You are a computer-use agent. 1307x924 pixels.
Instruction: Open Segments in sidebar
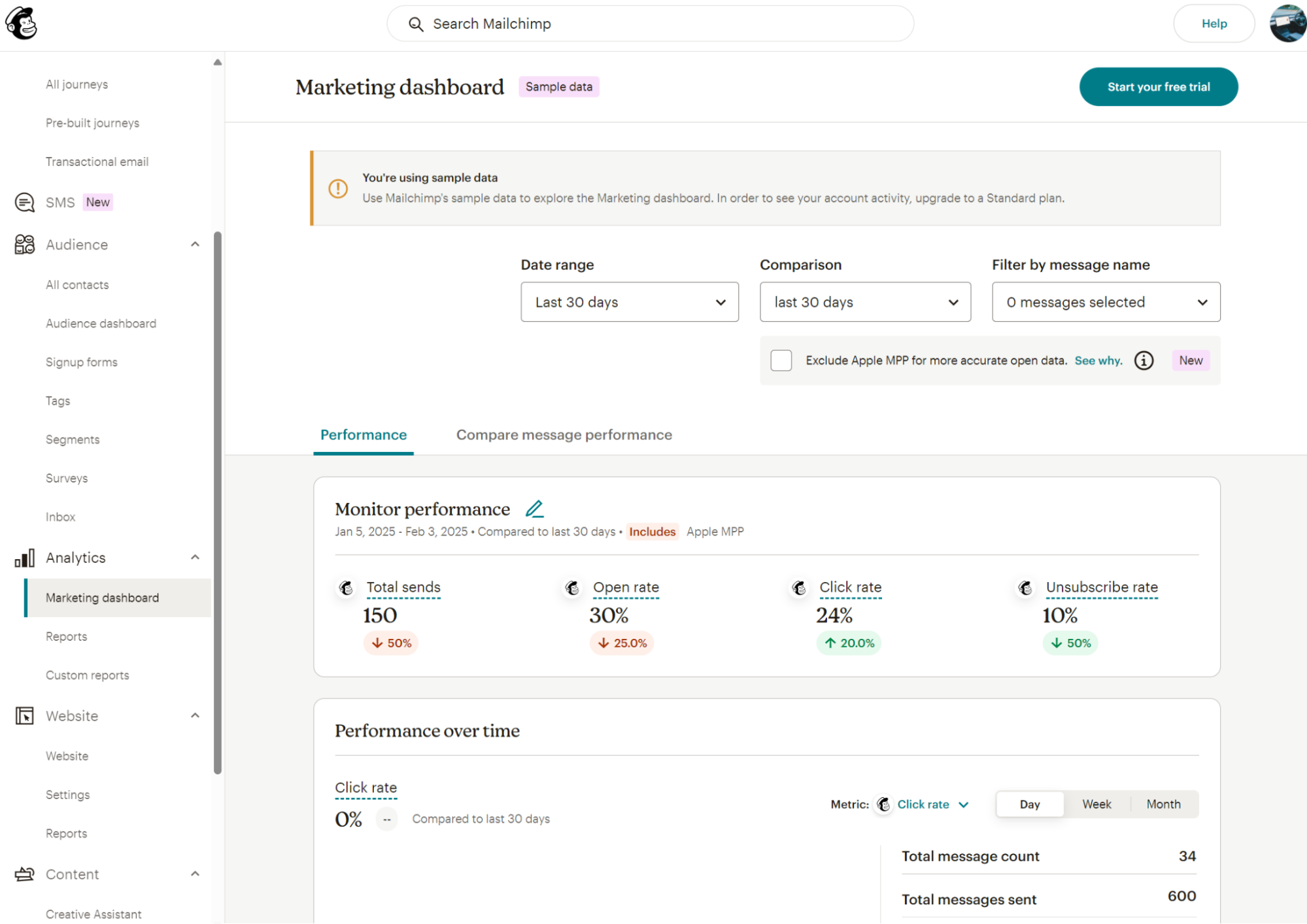point(73,439)
